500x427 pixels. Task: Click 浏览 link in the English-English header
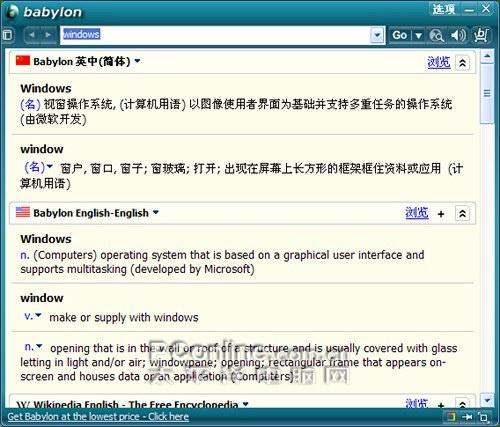click(417, 213)
